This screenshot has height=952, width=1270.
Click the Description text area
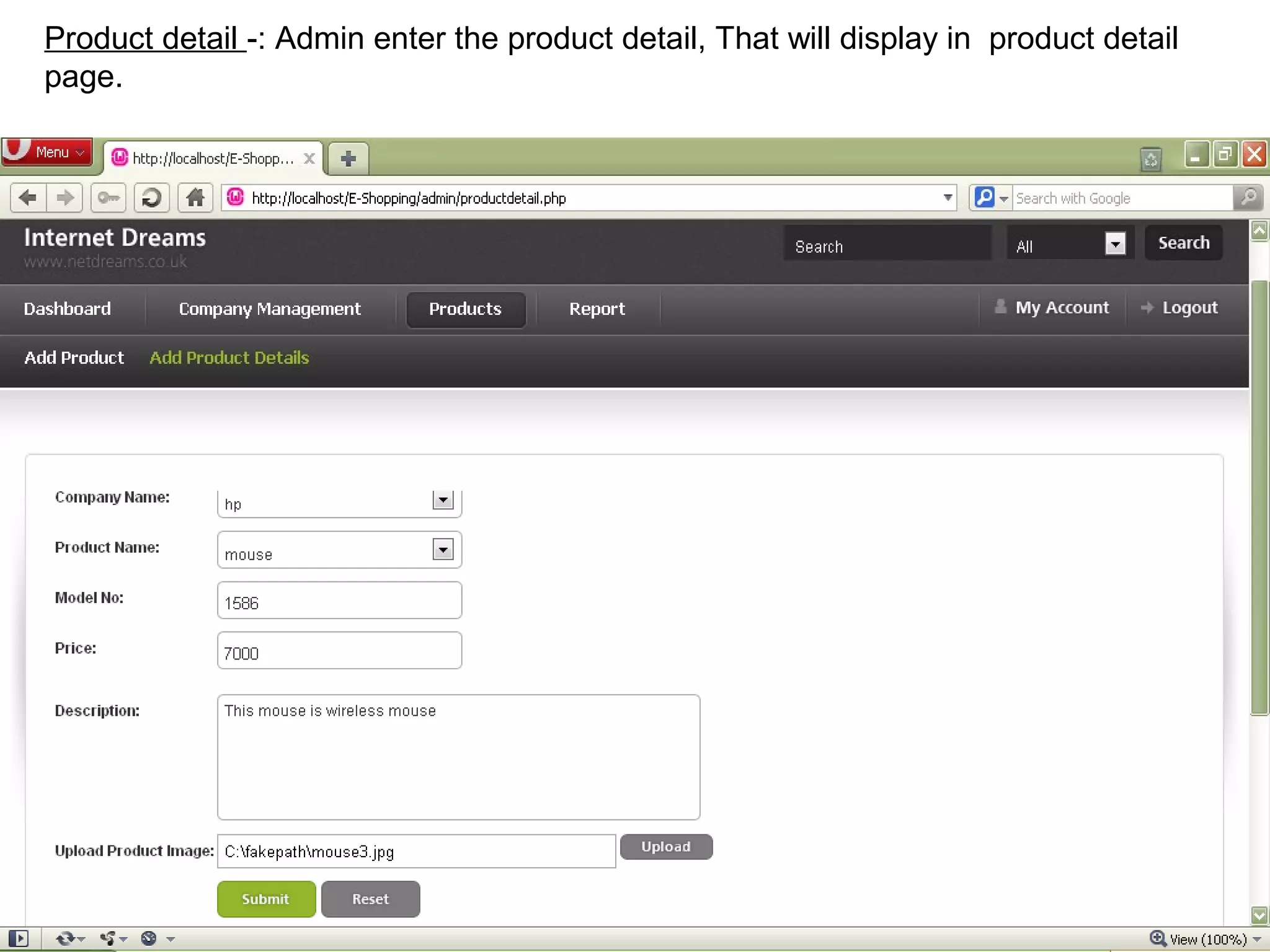459,757
